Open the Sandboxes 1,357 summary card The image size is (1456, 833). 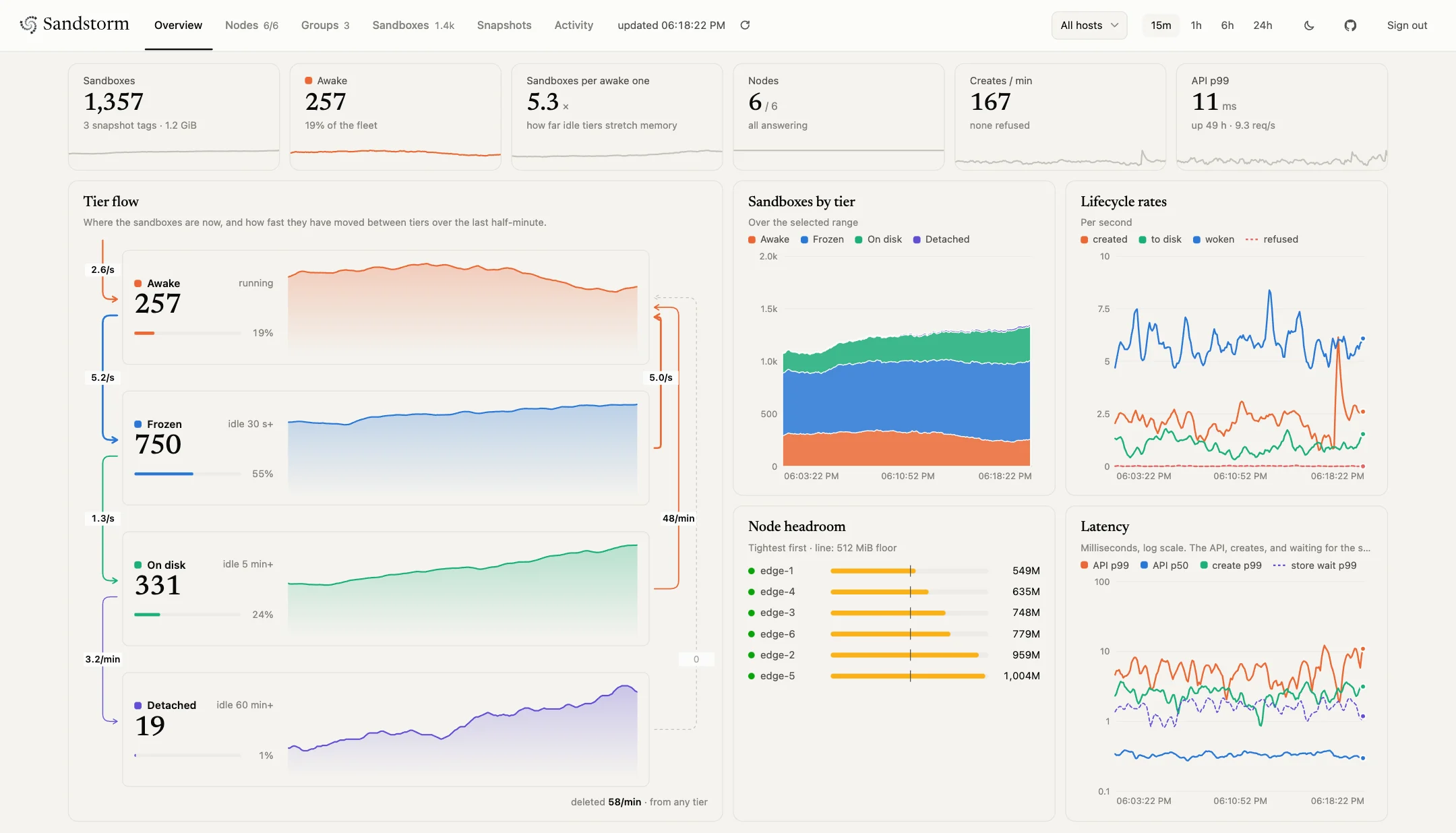173,117
